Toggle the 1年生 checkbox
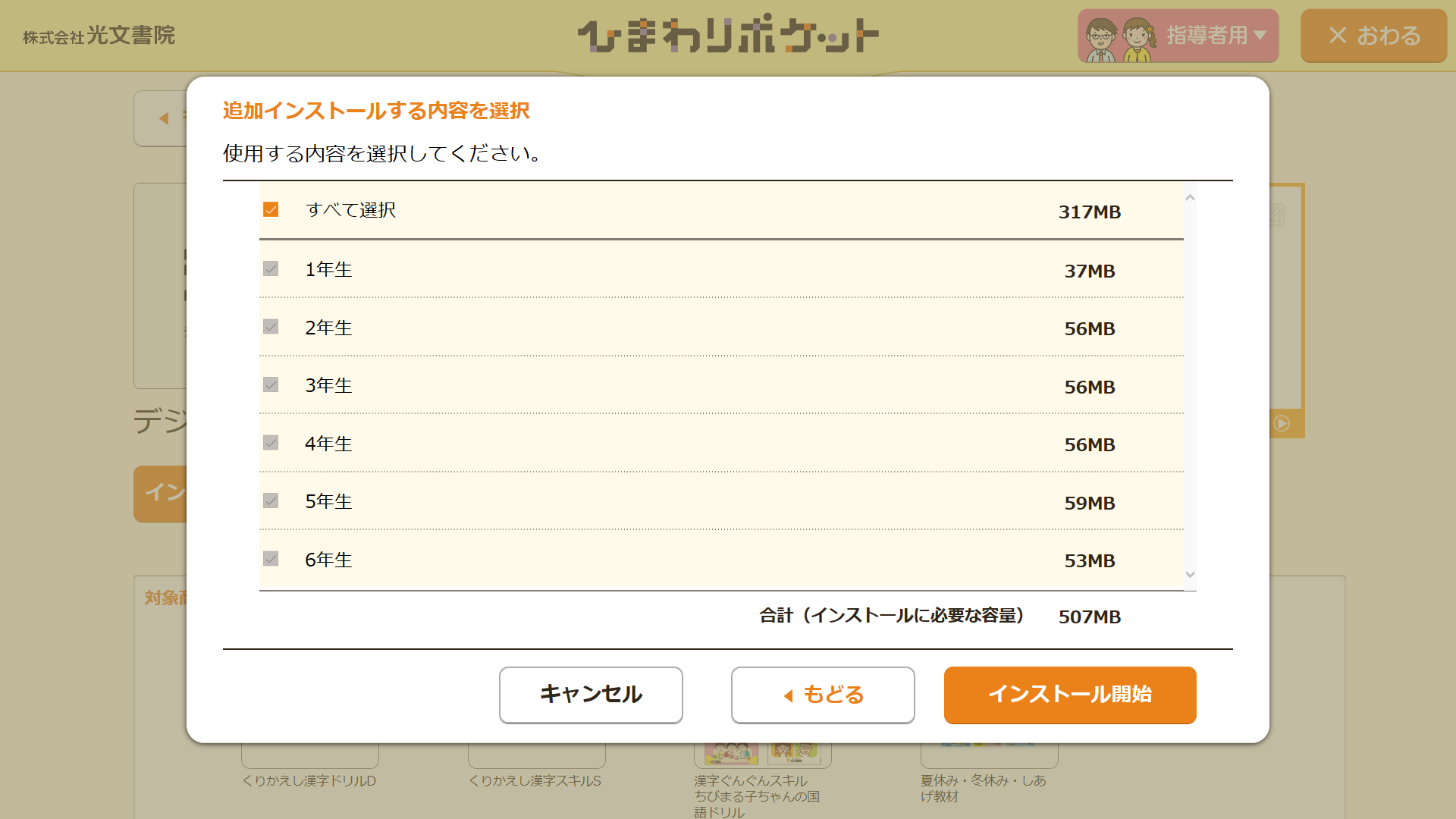The height and width of the screenshot is (819, 1456). pyautogui.click(x=271, y=268)
